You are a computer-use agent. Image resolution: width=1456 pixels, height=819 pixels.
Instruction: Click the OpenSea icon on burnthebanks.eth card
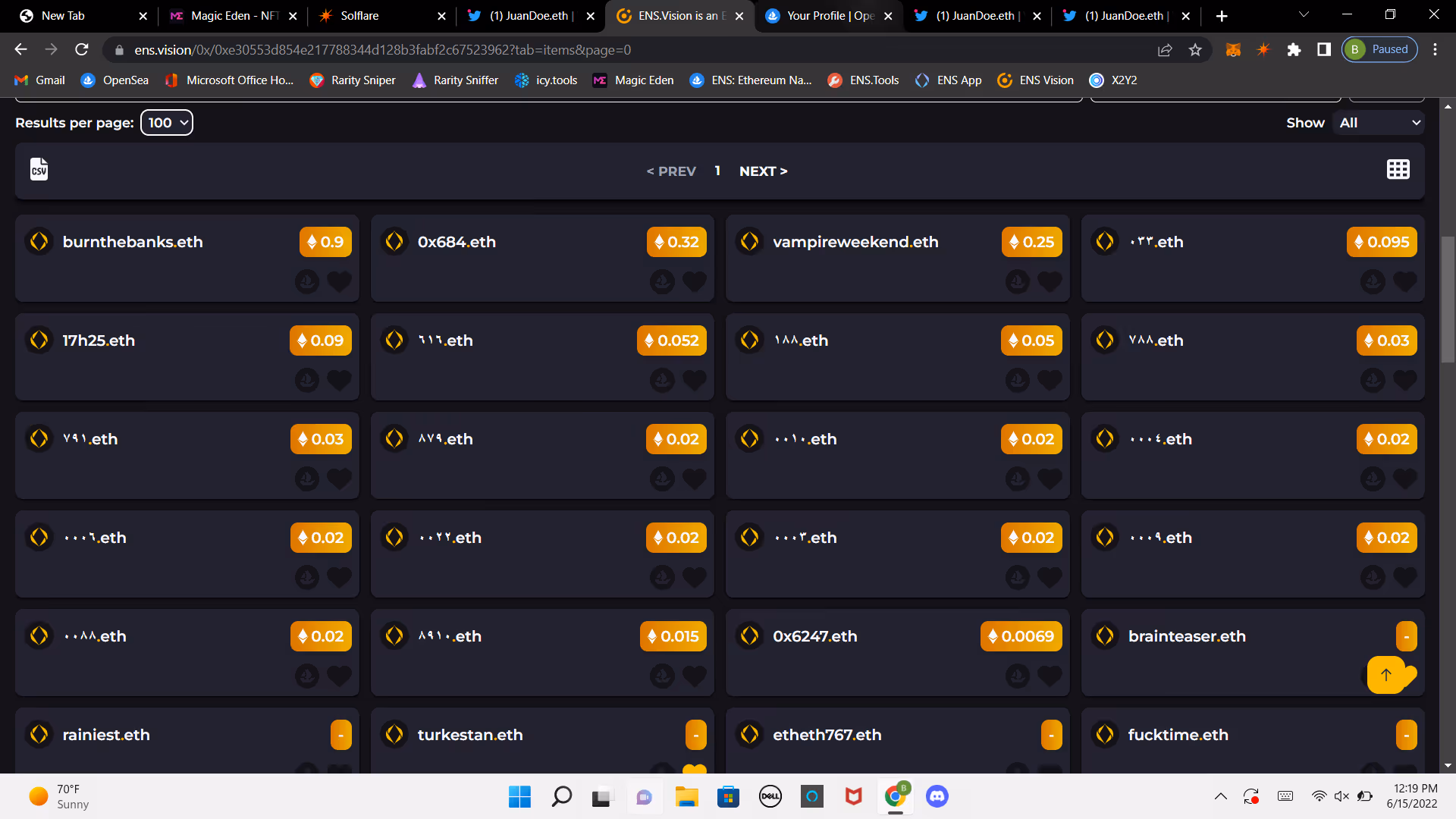click(x=307, y=282)
